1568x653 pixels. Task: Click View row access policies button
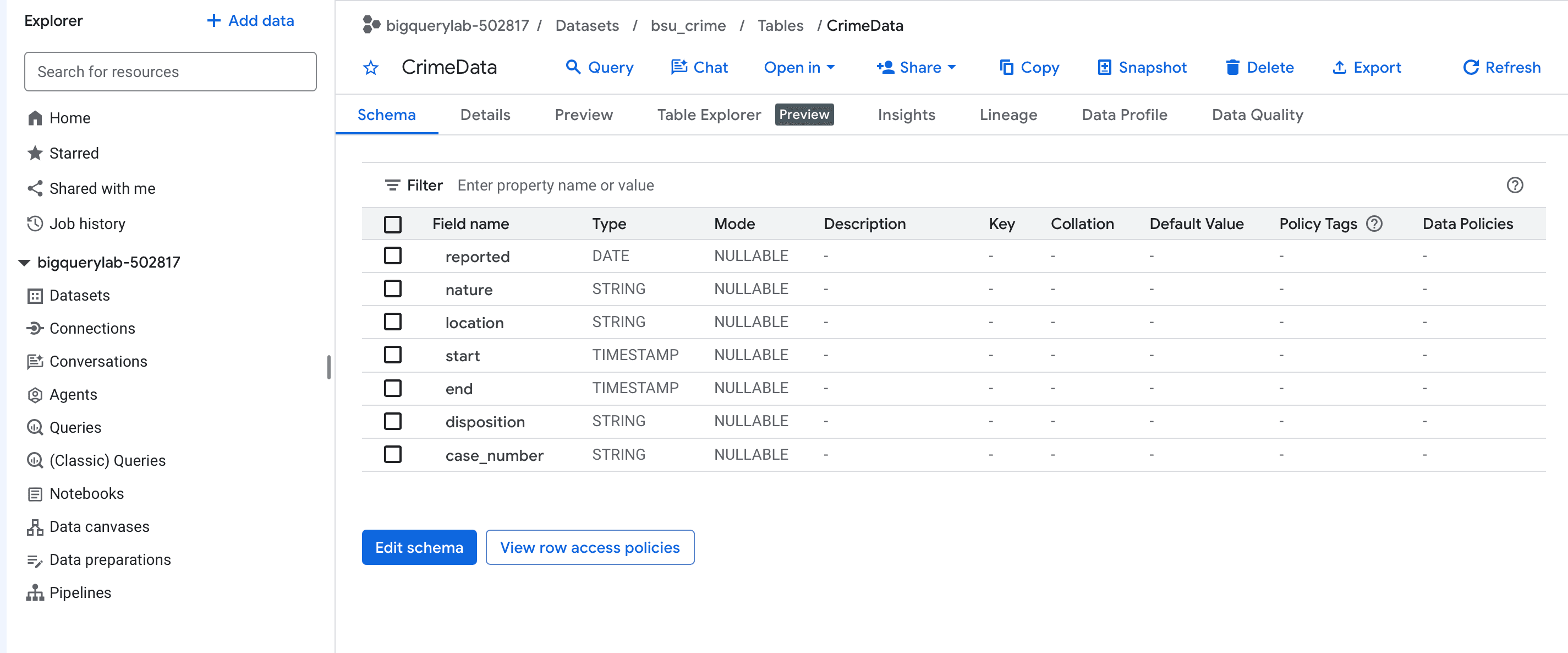pyautogui.click(x=590, y=548)
